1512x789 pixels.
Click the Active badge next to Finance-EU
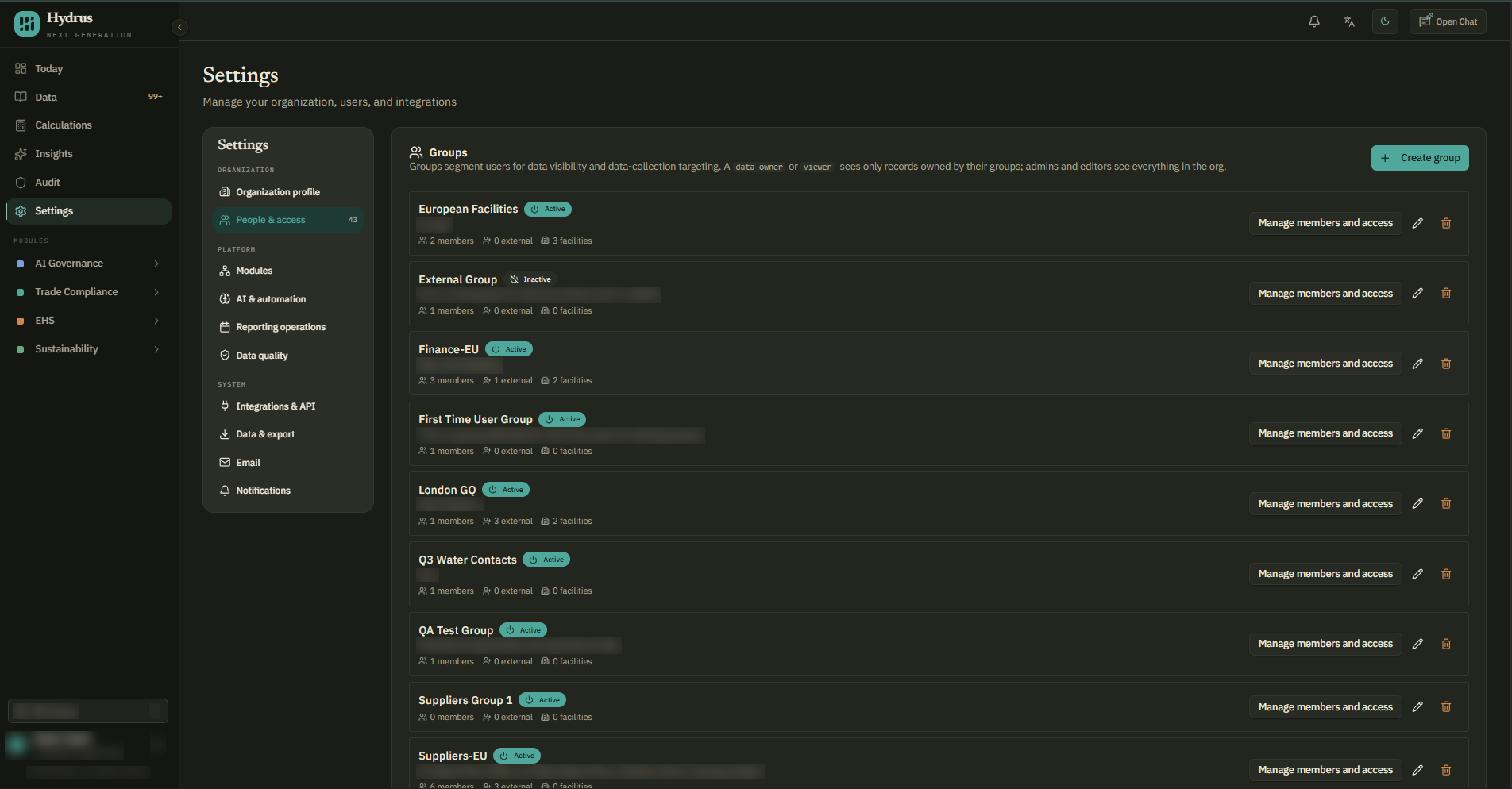click(x=509, y=349)
